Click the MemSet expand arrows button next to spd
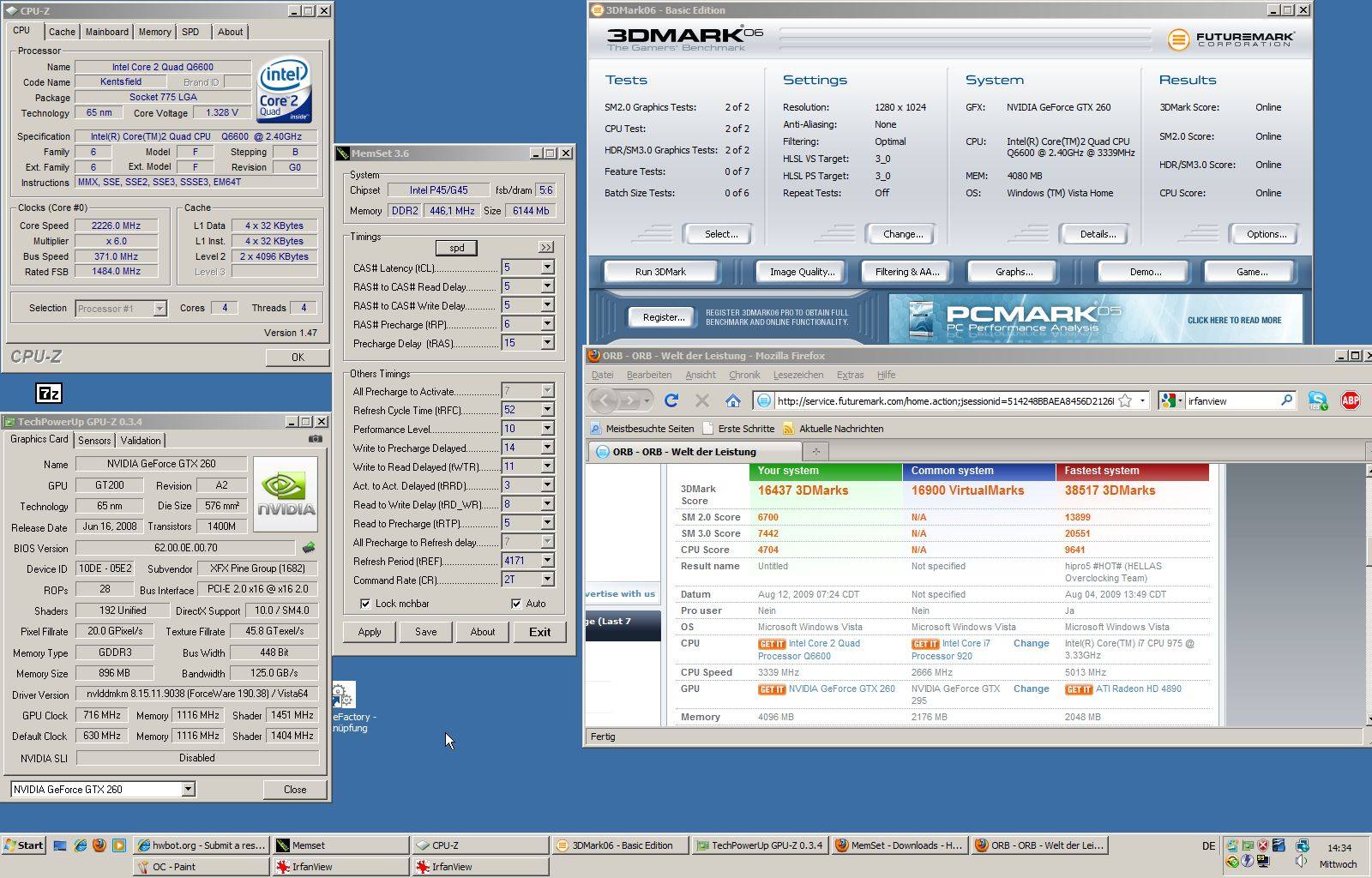 [x=546, y=247]
